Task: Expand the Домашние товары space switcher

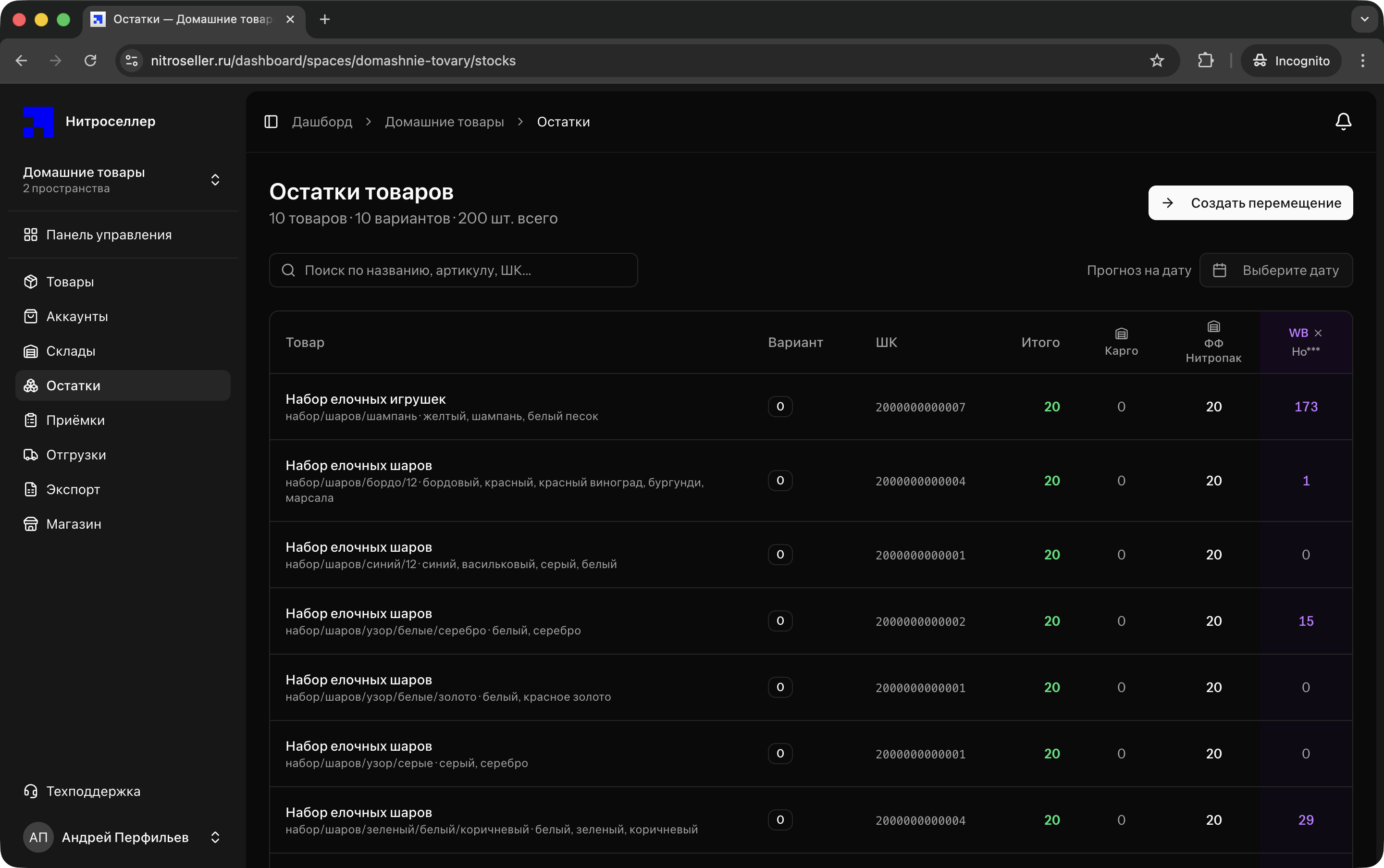Action: click(x=215, y=180)
